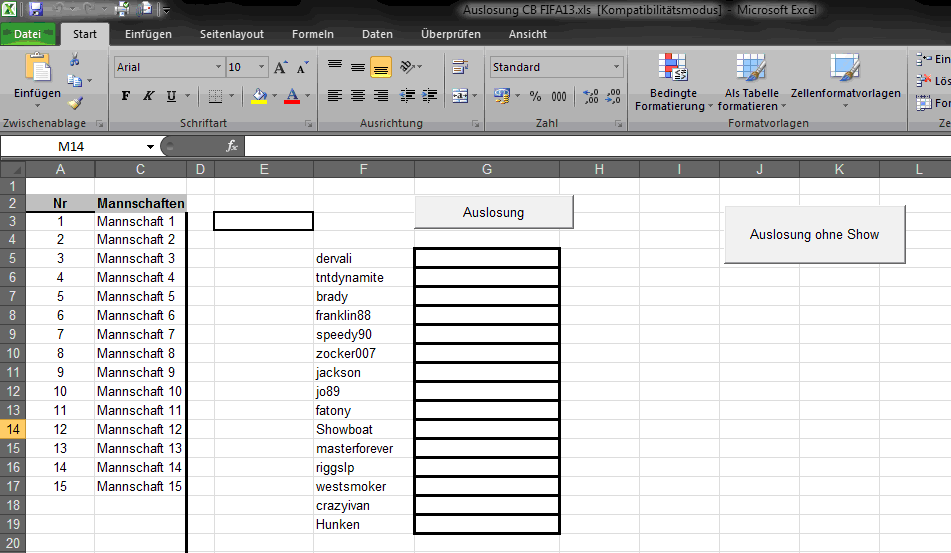Open the Datei tab
The width and height of the screenshot is (951, 553).
(x=28, y=34)
